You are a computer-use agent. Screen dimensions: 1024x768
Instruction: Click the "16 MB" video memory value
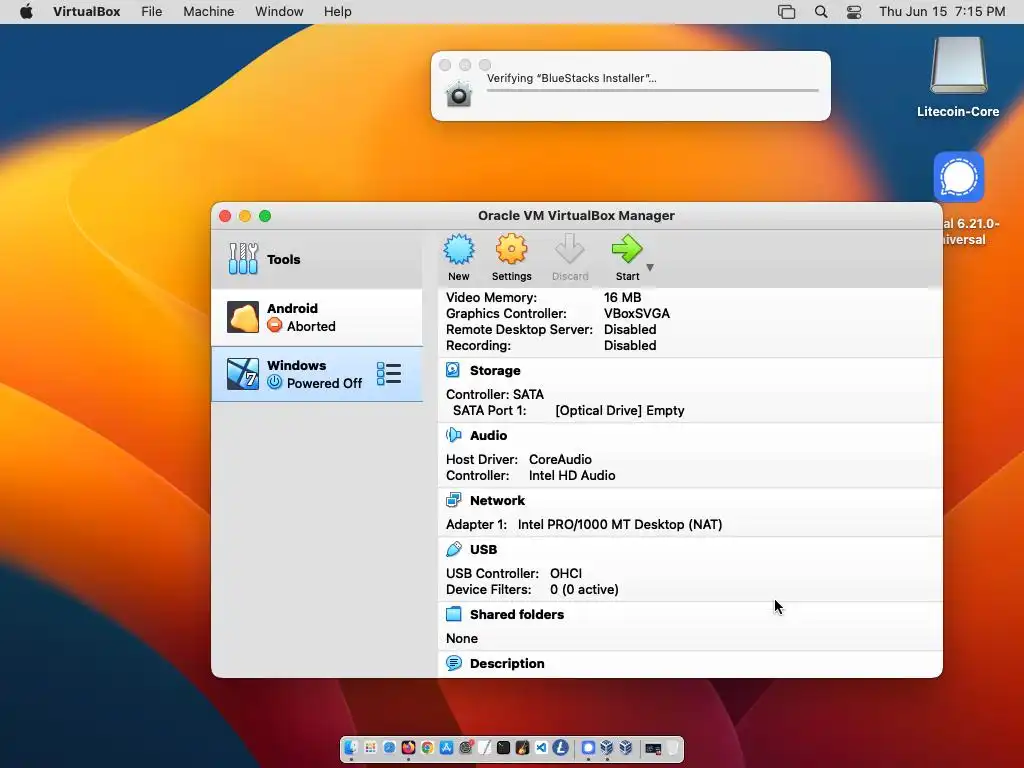[622, 297]
